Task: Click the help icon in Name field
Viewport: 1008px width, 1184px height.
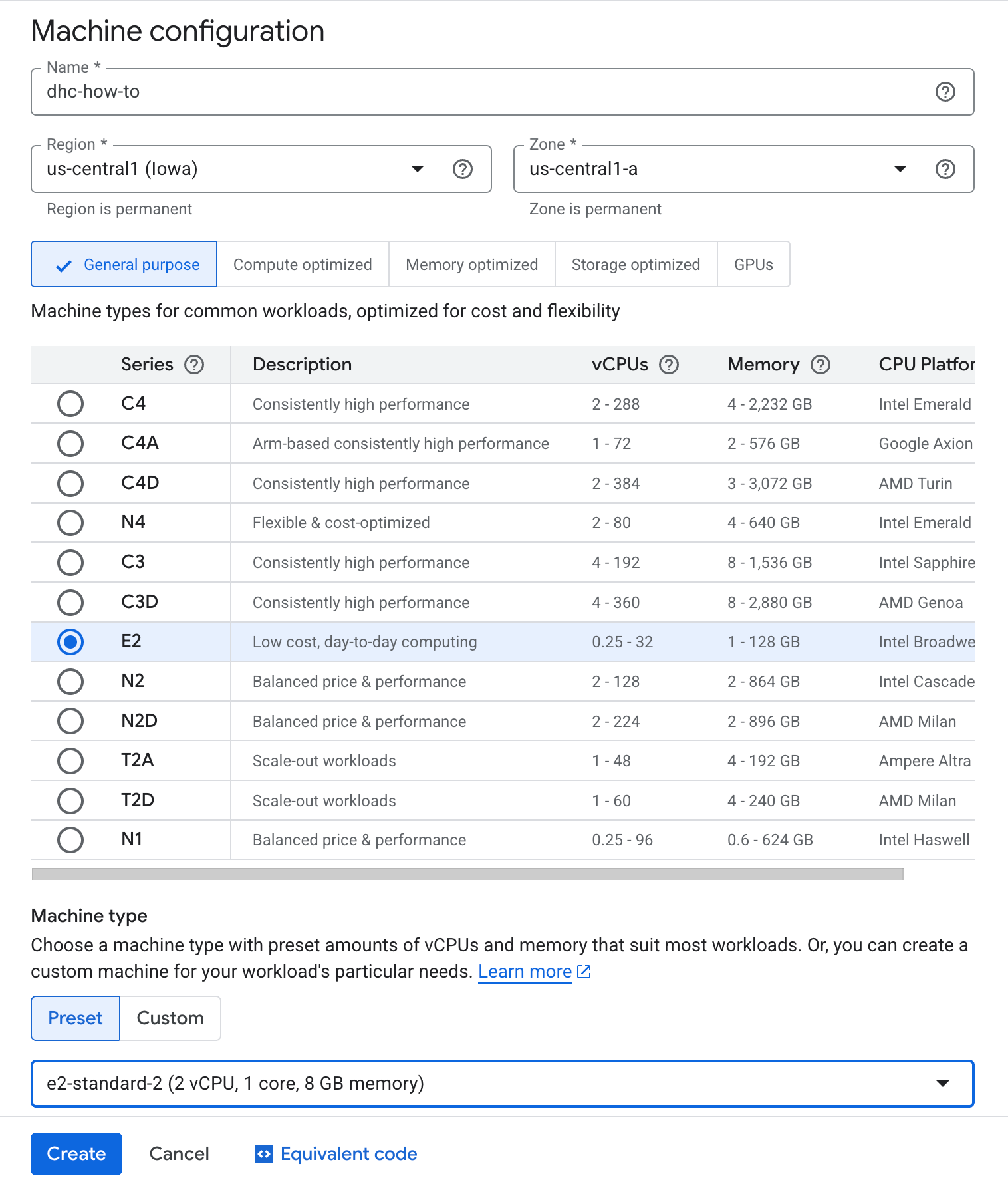Action: [x=945, y=92]
